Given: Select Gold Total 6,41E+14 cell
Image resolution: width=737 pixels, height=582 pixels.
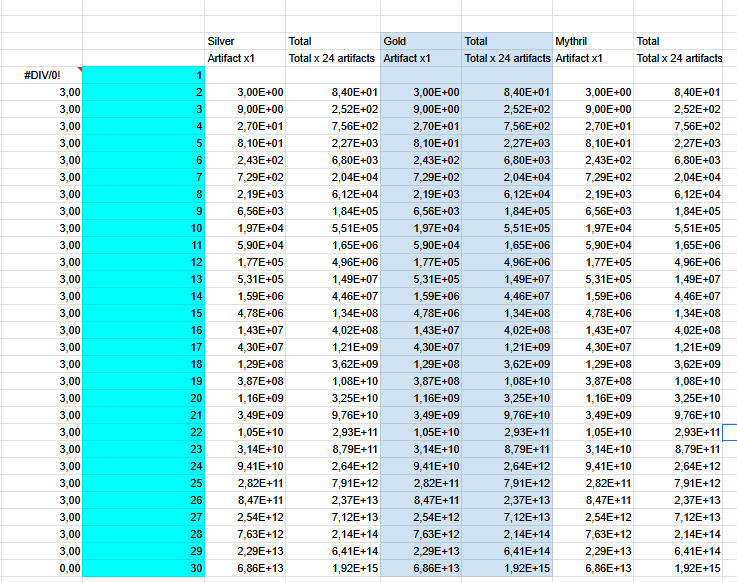Looking at the screenshot, I should click(507, 551).
